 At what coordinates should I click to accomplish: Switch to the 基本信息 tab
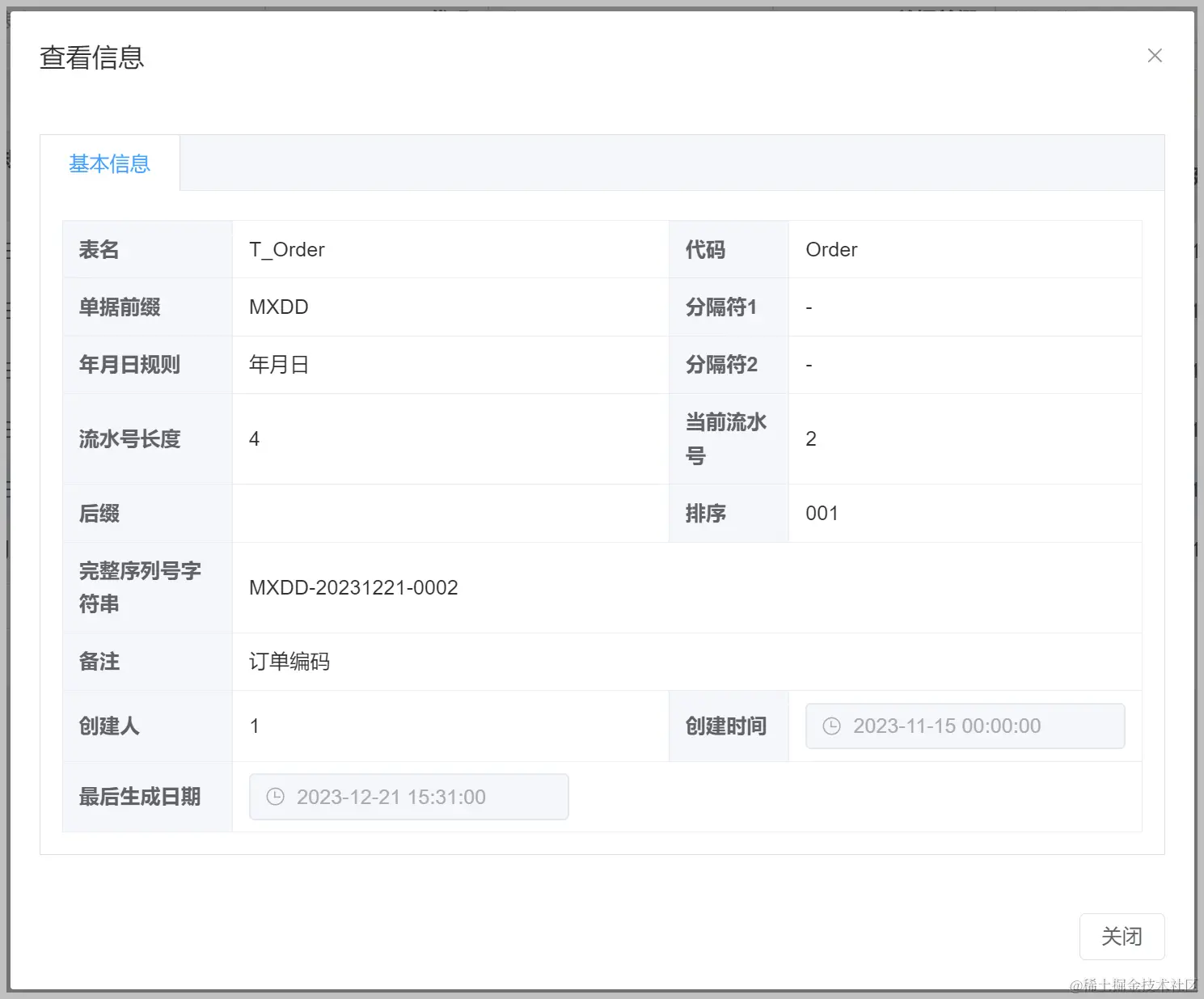[x=110, y=163]
